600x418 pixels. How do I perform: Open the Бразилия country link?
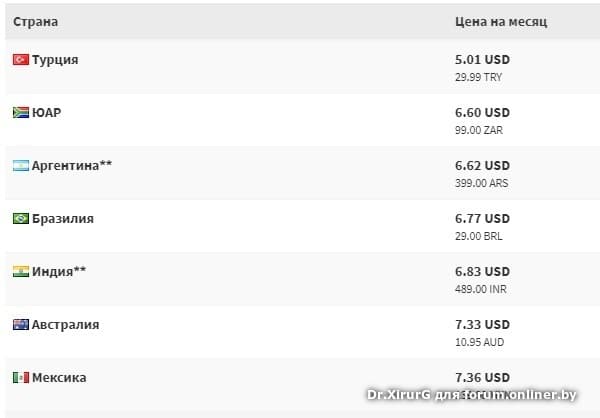pos(63,219)
